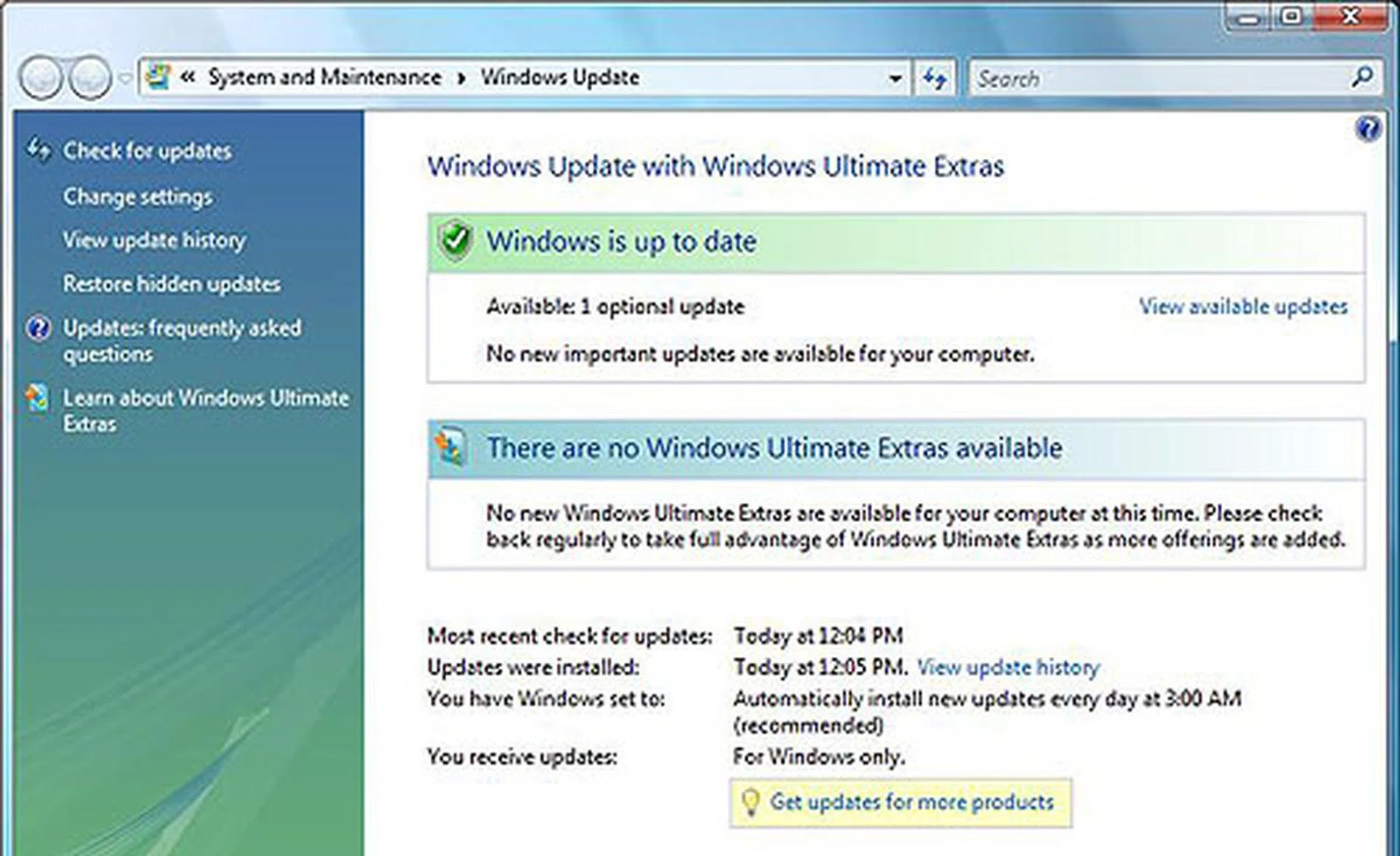Select System and Maintenance in the breadcrumb
Screen dimensions: 1400x856
323,77
